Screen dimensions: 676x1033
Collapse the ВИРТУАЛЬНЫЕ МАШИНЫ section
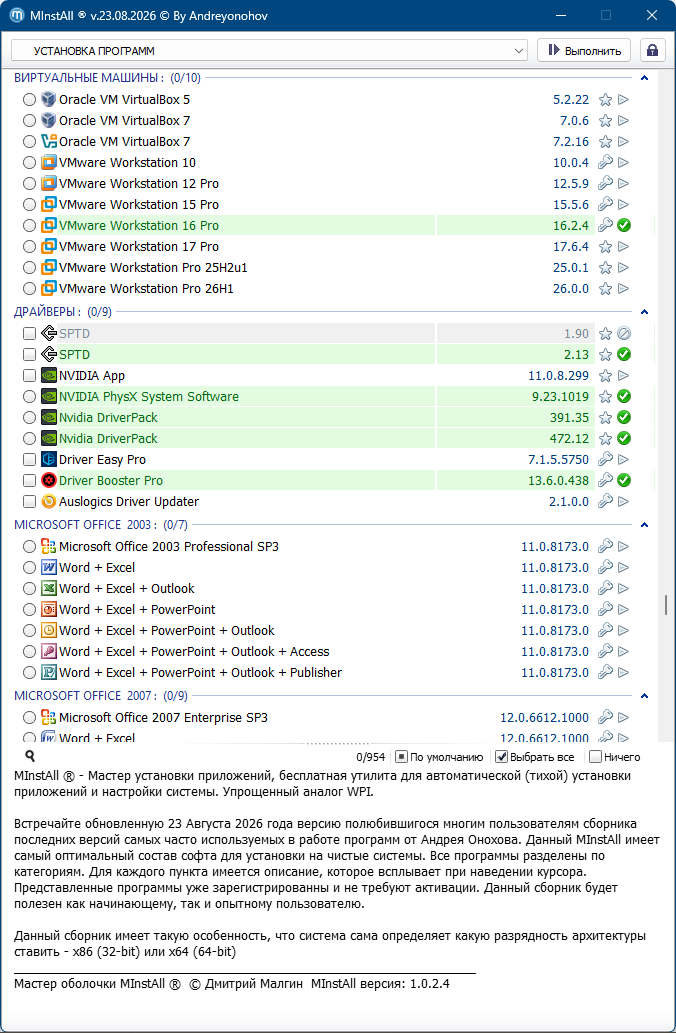point(644,78)
